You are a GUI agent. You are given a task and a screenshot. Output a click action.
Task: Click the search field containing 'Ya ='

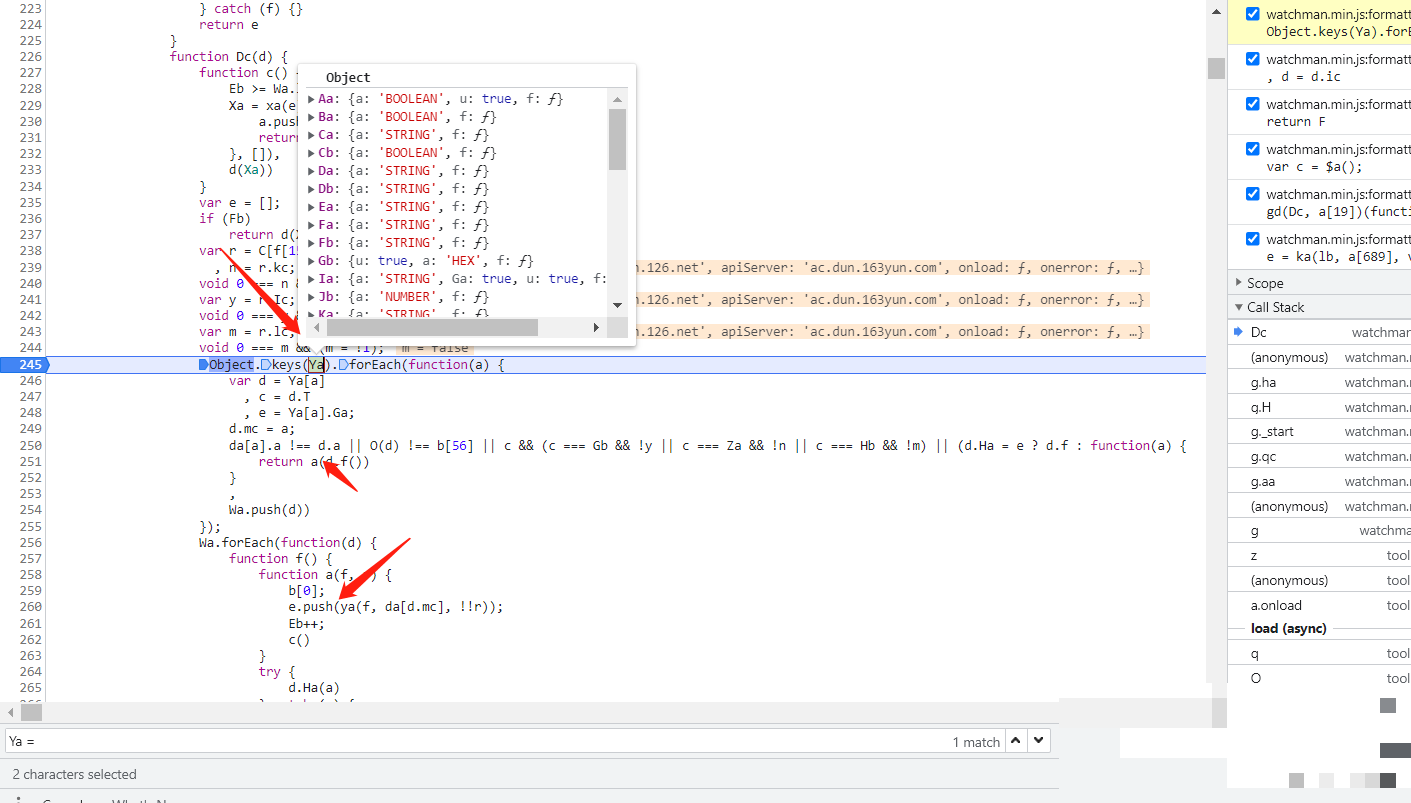click(470, 742)
